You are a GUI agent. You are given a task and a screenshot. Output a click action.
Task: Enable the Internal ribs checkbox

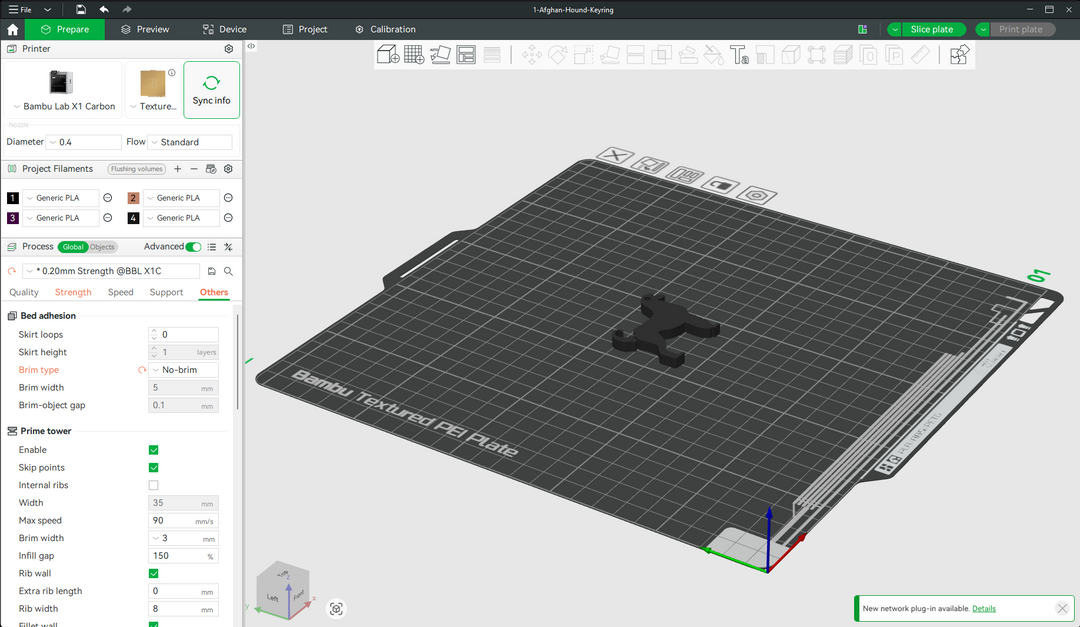tap(153, 485)
